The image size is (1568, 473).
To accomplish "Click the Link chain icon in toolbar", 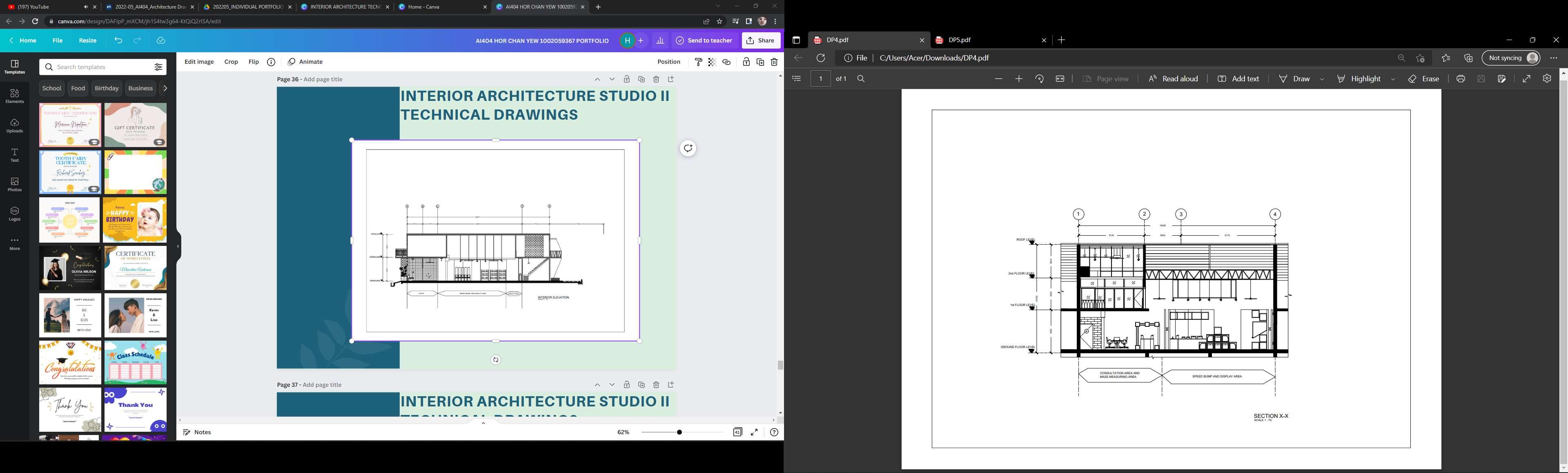I will click(726, 62).
